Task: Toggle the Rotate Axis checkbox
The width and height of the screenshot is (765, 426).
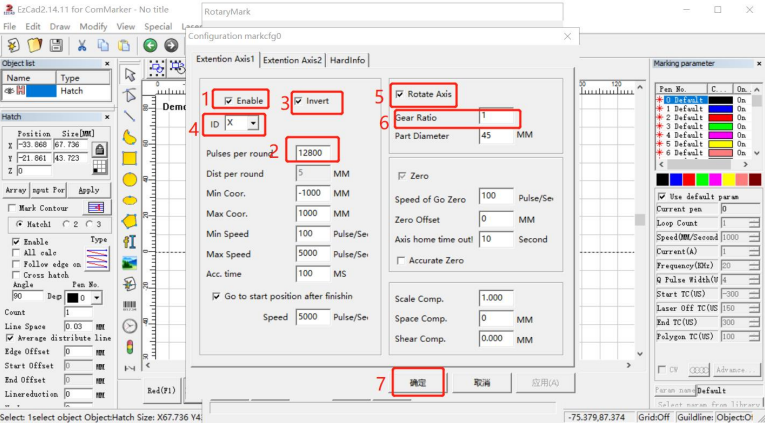Action: pos(400,94)
